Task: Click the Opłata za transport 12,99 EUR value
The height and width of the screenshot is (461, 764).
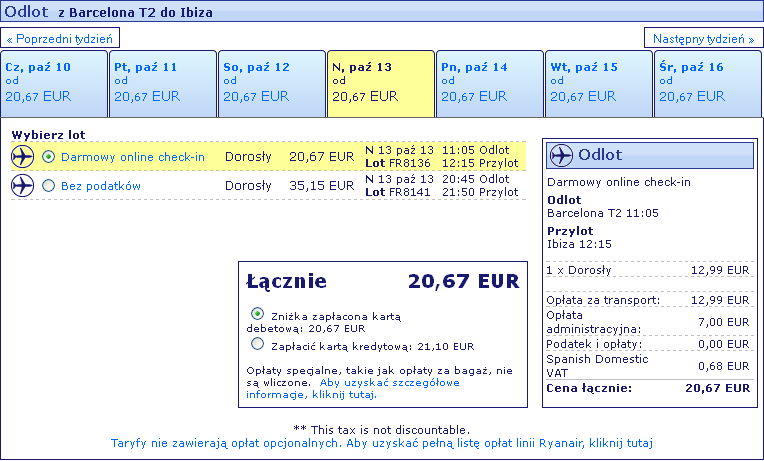Action: tap(720, 300)
